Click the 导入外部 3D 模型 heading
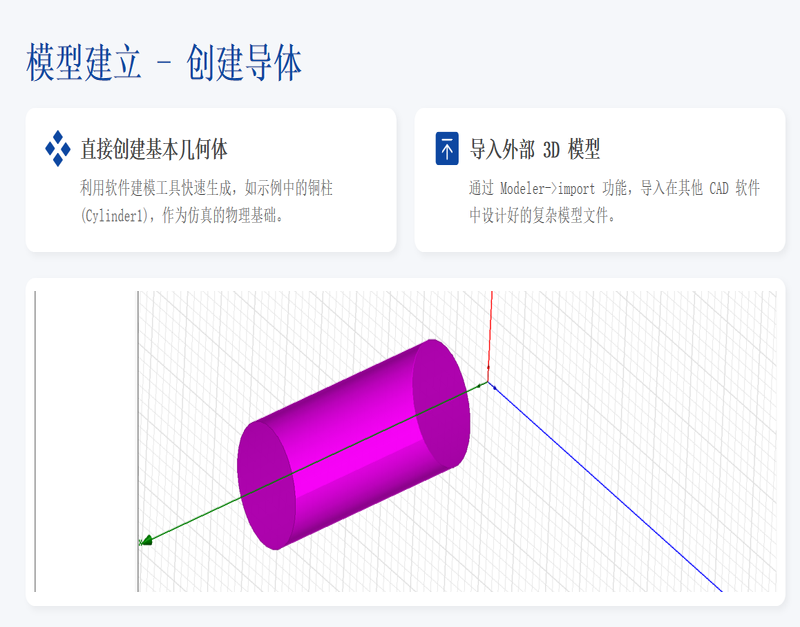 535,150
